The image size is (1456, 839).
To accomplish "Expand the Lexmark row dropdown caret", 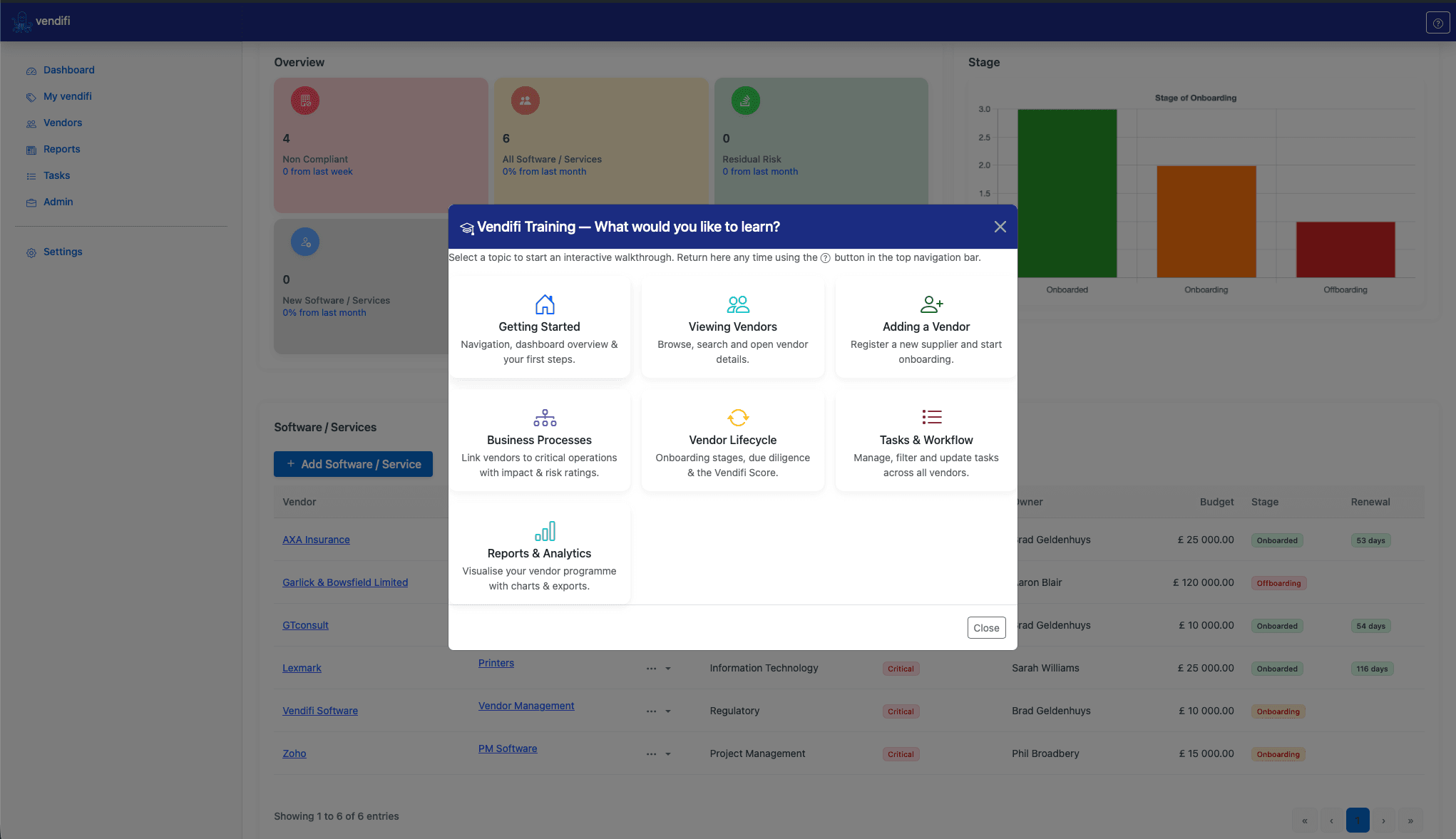I will [x=668, y=669].
